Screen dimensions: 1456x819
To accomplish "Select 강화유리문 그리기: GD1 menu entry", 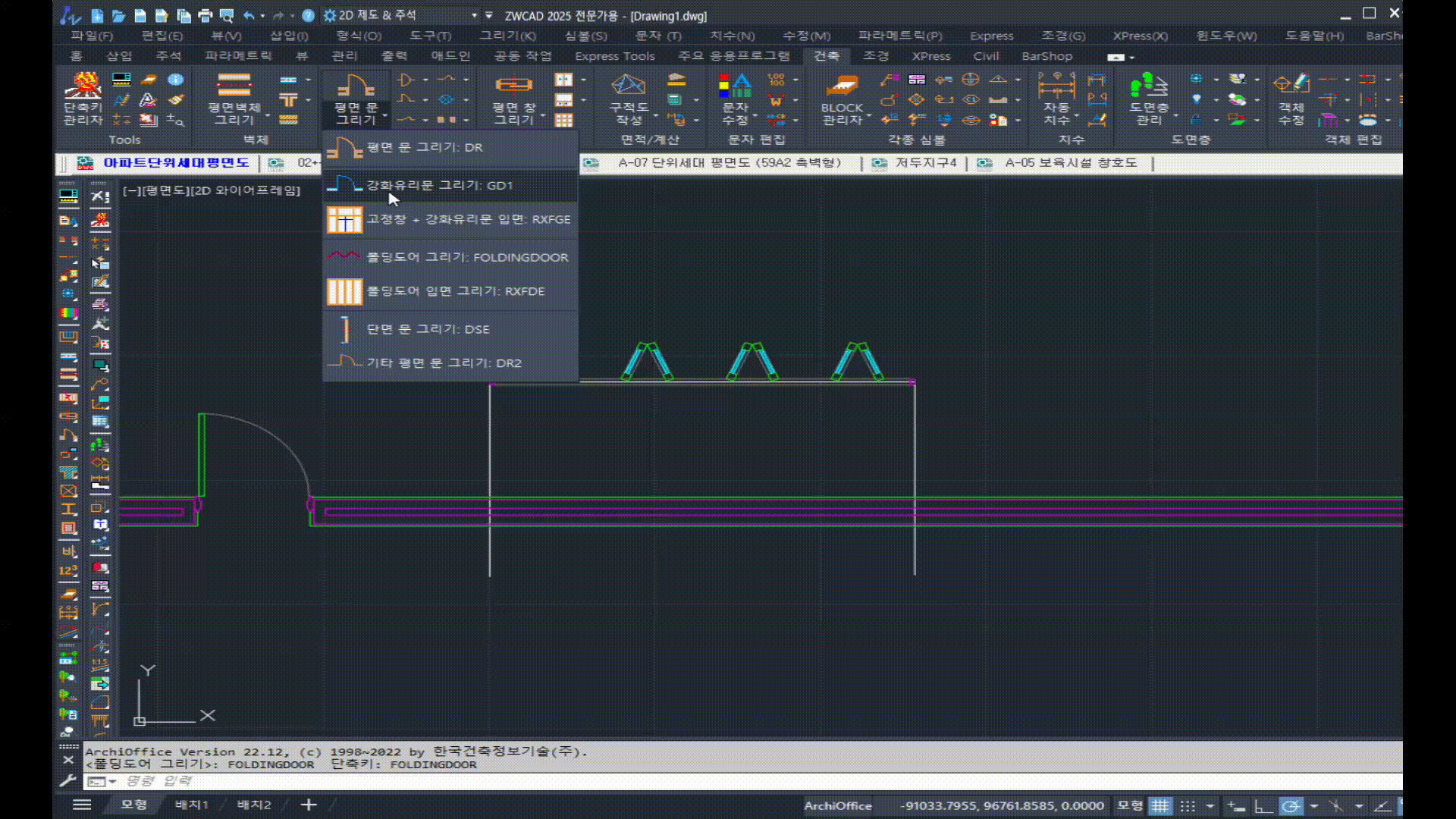I will [x=440, y=185].
